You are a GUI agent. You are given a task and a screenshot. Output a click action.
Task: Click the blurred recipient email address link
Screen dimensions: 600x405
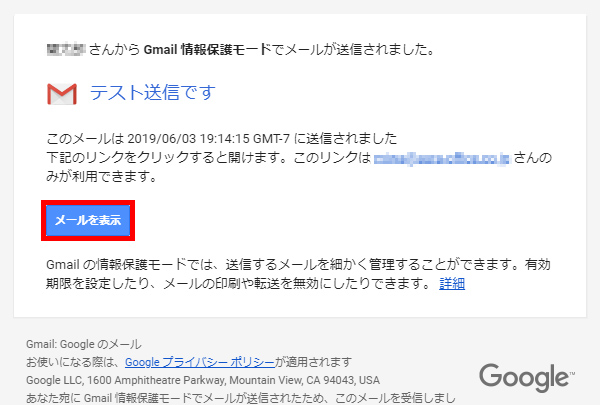pyautogui.click(x=442, y=158)
